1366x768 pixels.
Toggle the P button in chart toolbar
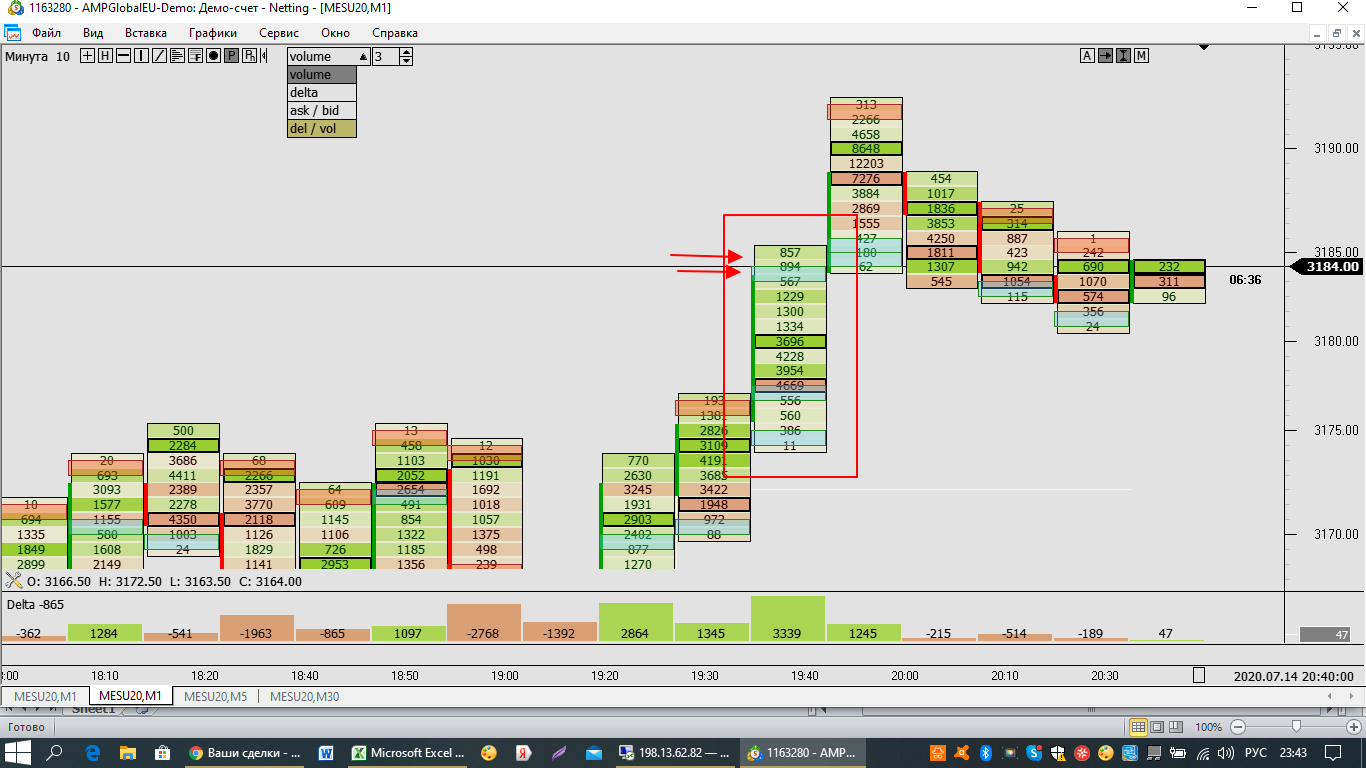(231, 56)
